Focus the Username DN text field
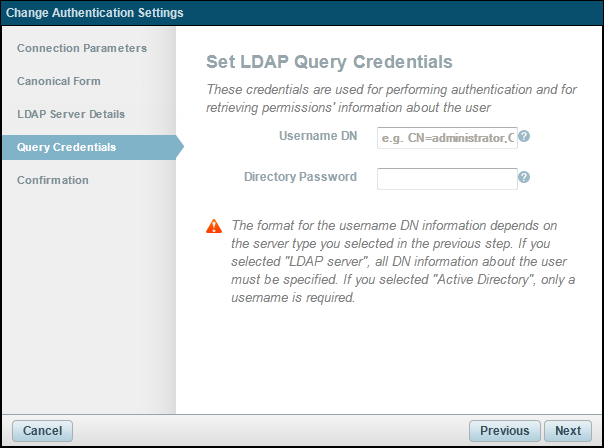The image size is (604, 448). coord(447,138)
